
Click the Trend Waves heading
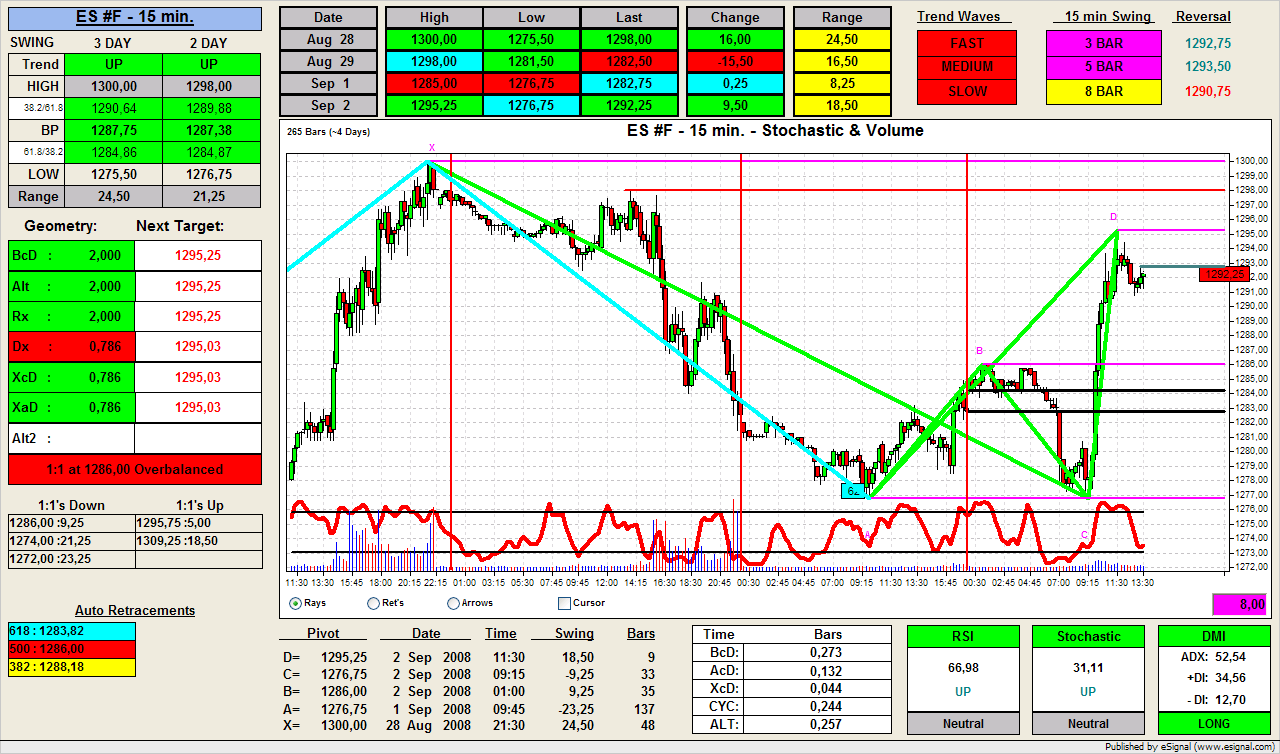pos(958,16)
